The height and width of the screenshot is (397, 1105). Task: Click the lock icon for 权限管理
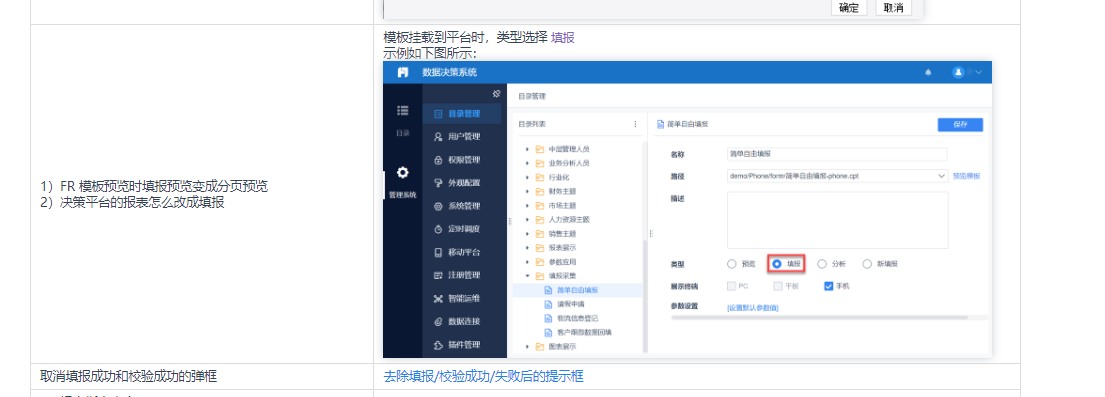(x=438, y=160)
